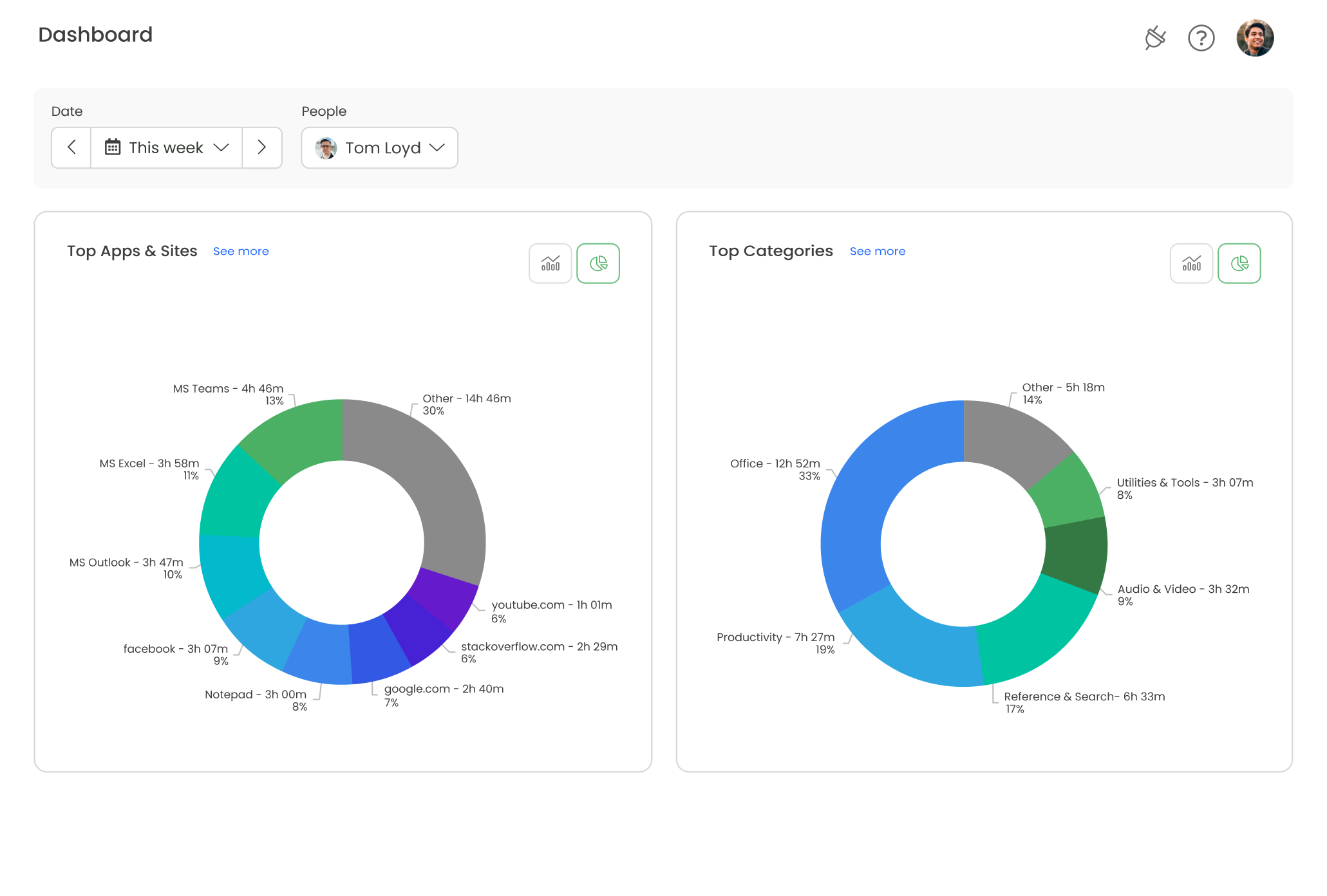Image resolution: width=1327 pixels, height=896 pixels.
Task: Switch Top Categories to bar chart view
Action: click(x=1191, y=263)
